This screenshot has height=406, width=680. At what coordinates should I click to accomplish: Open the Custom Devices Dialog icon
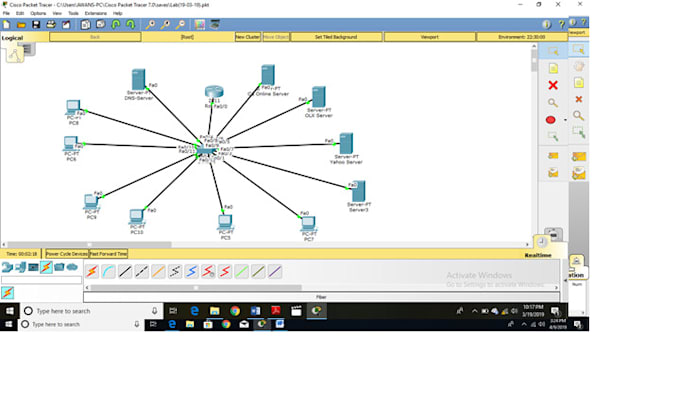215,25
